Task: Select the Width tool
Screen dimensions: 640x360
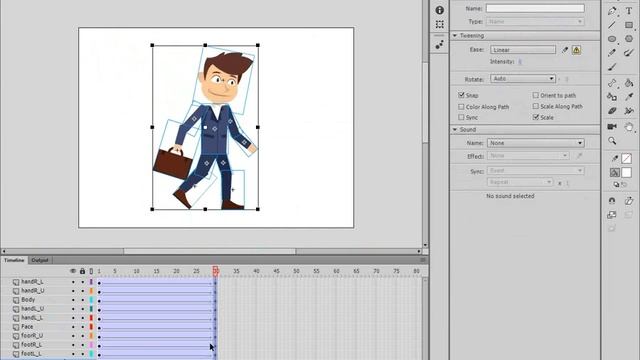Action: 629,111
